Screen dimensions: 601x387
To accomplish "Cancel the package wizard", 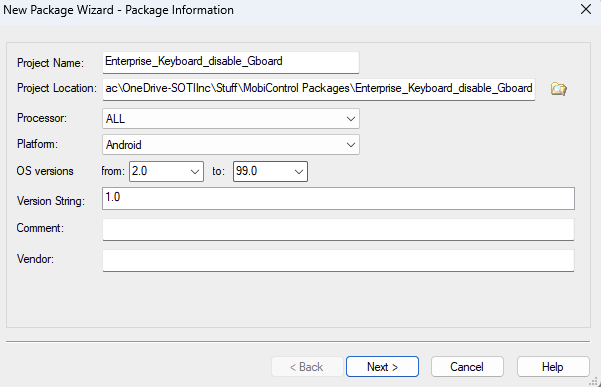I will (467, 367).
